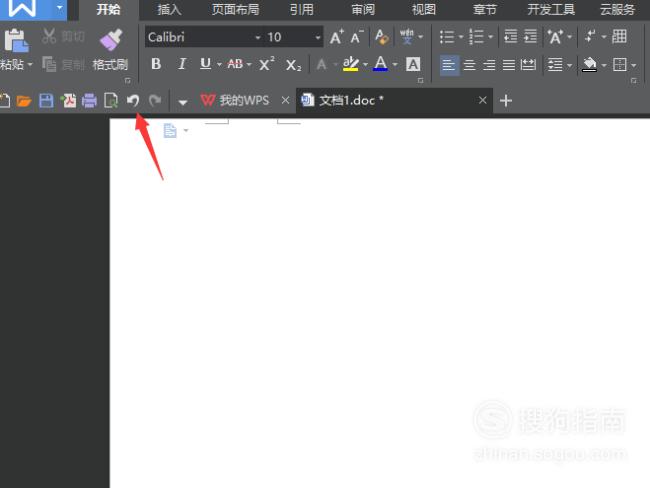Click the borders icon
650x488 pixels.
[620, 65]
